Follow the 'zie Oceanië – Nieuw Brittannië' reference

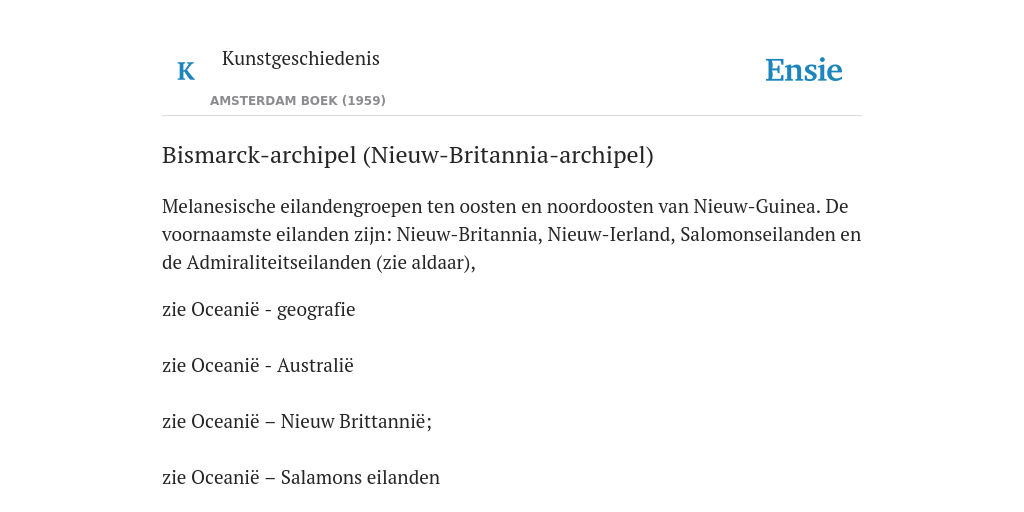297,421
